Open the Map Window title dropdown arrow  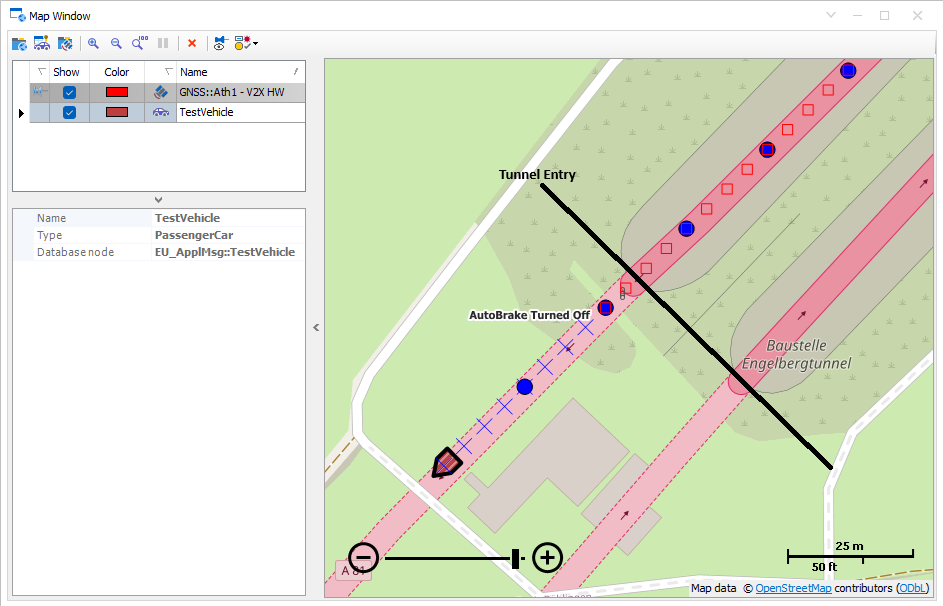(x=831, y=15)
